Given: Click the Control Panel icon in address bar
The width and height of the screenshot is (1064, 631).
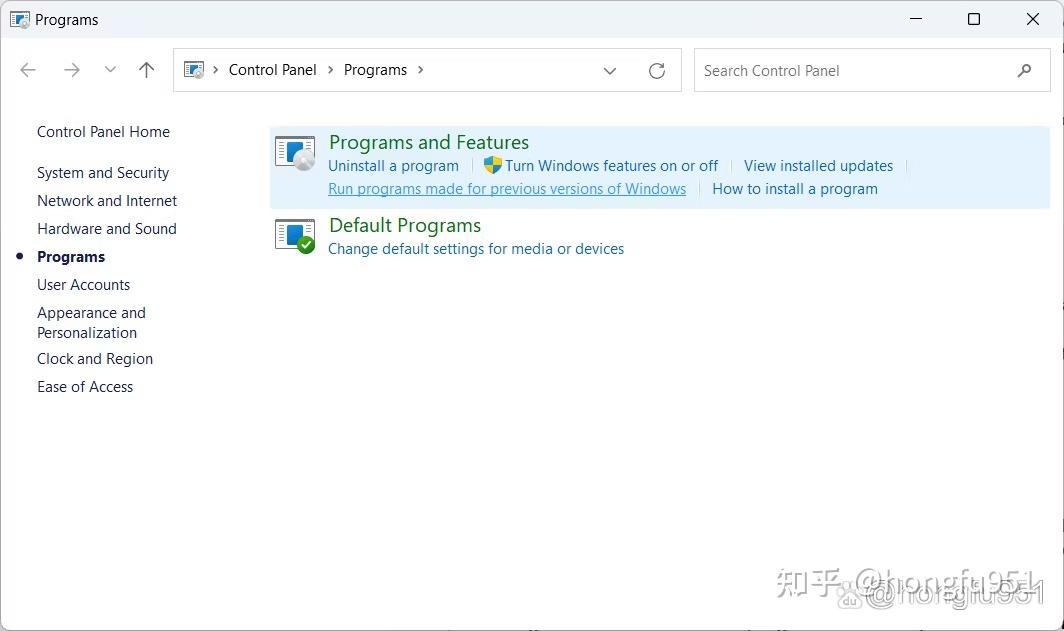Looking at the screenshot, I should point(194,70).
